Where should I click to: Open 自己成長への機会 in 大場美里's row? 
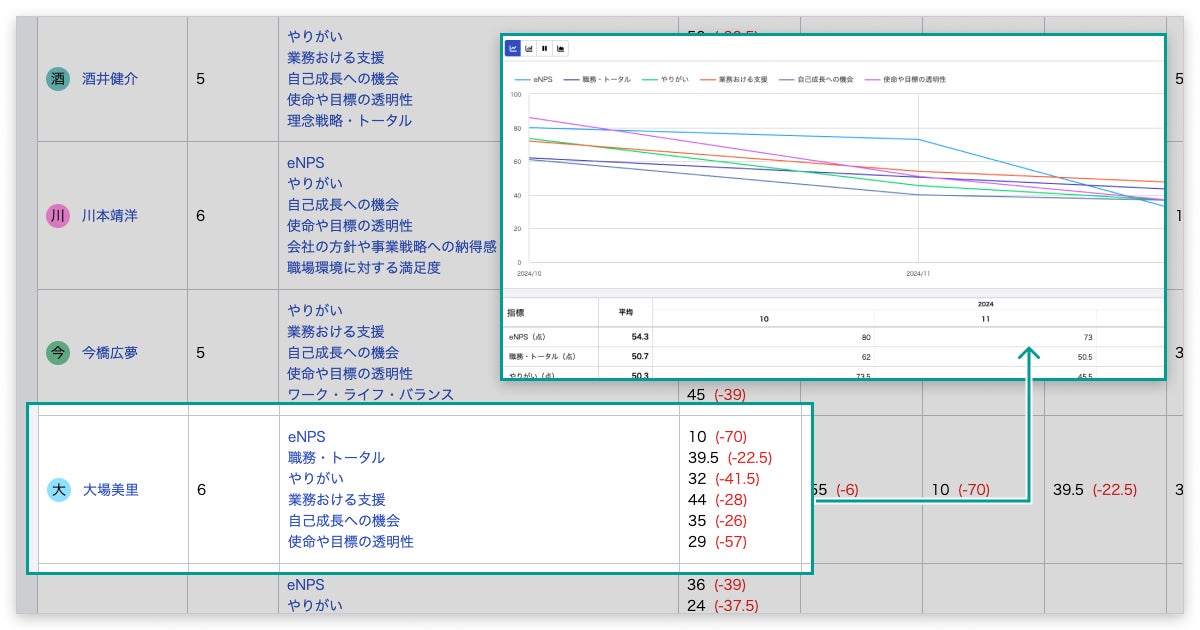344,521
